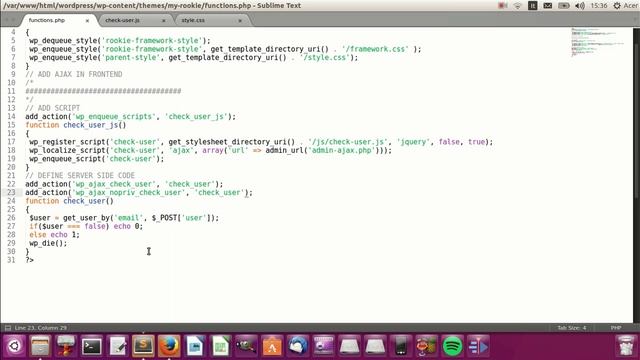Click the '/framework.css' string on line 6
This screenshot has width=640, height=360.
pyautogui.click(x=375, y=49)
